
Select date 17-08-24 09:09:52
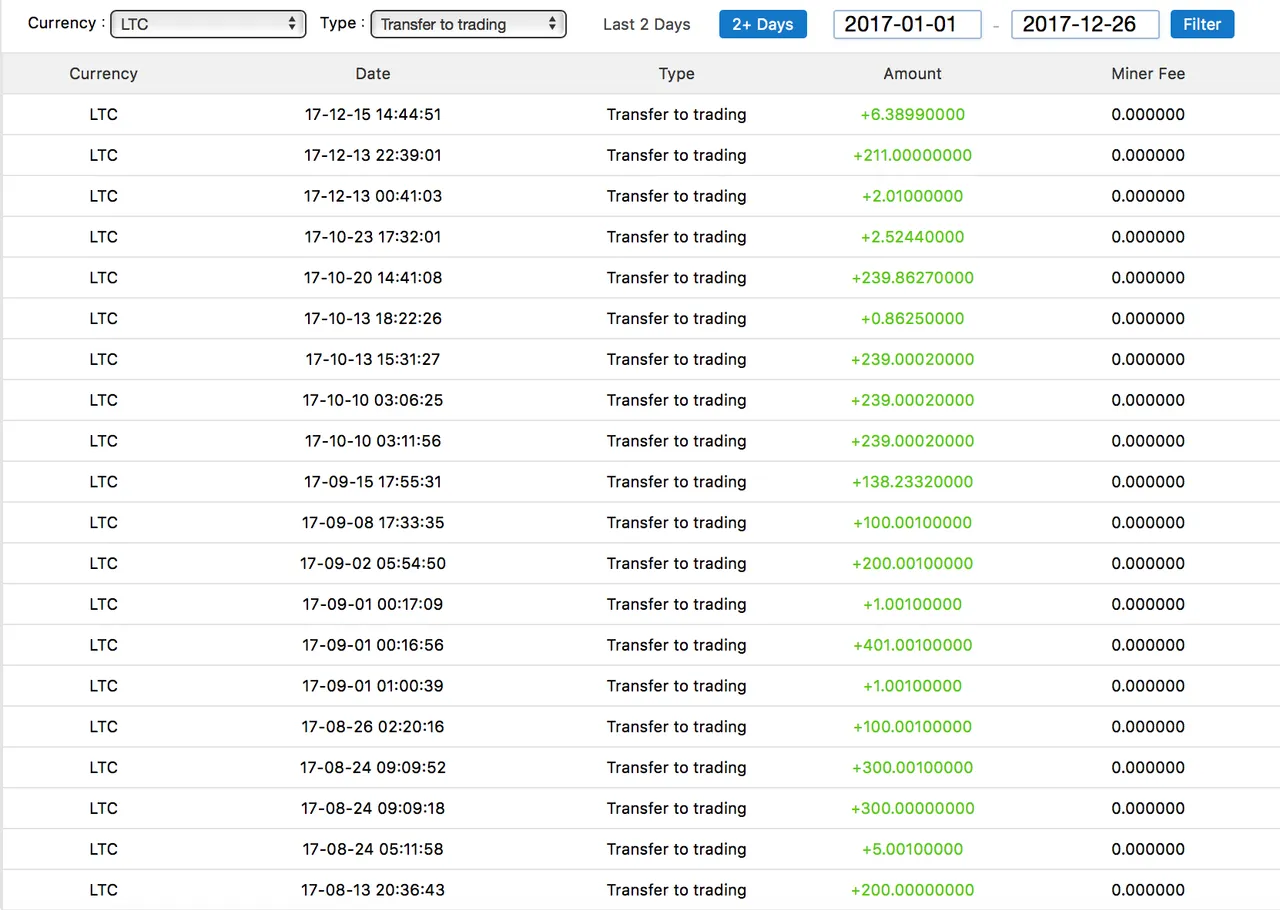[x=373, y=768]
